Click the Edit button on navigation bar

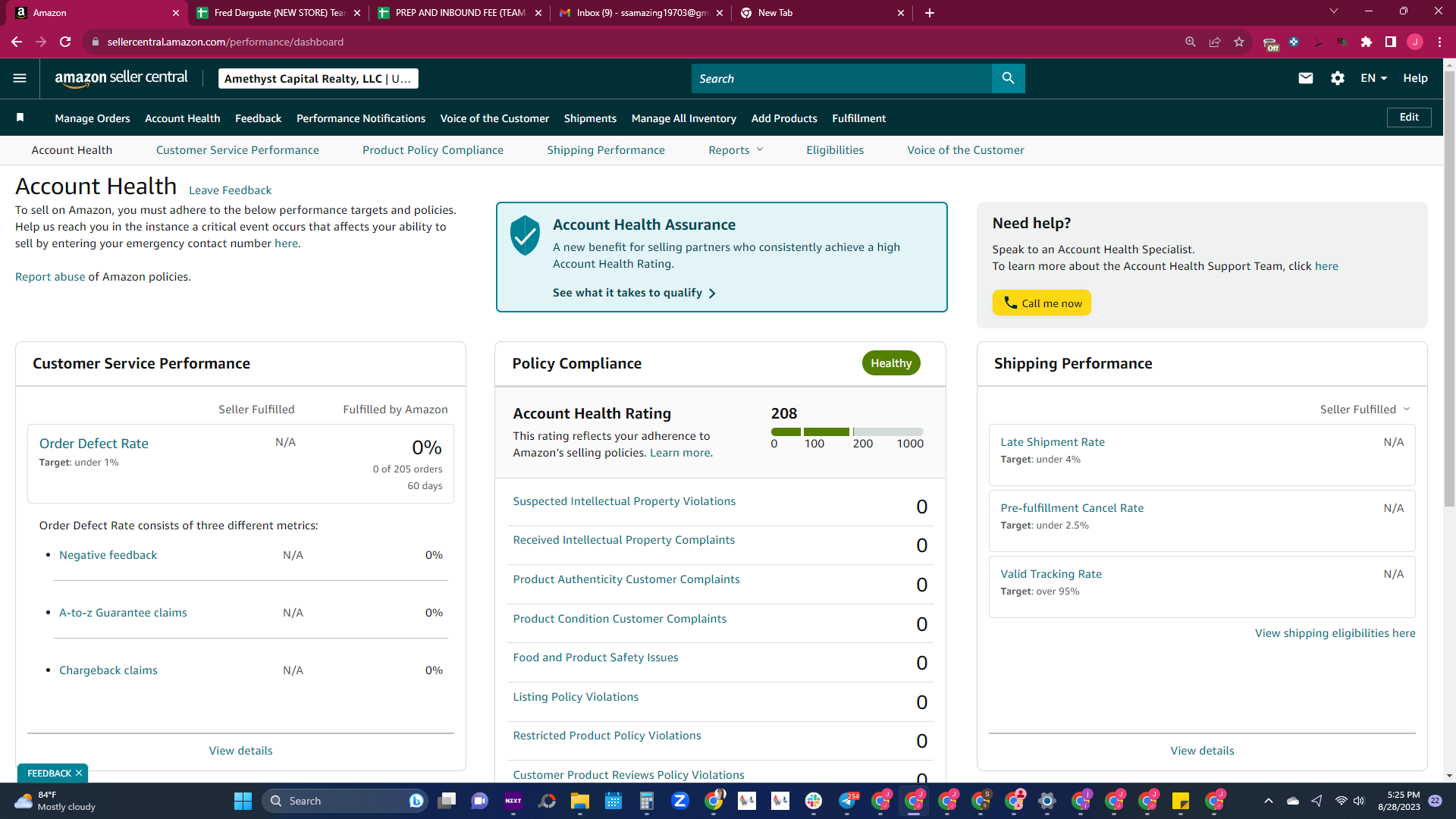point(1409,118)
